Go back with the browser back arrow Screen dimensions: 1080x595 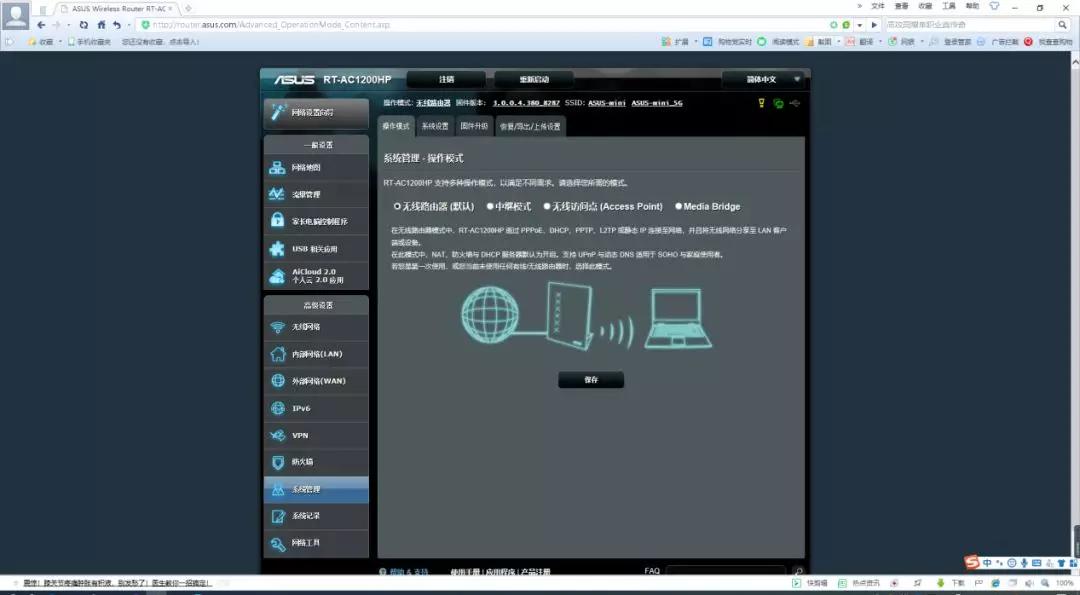pos(41,25)
